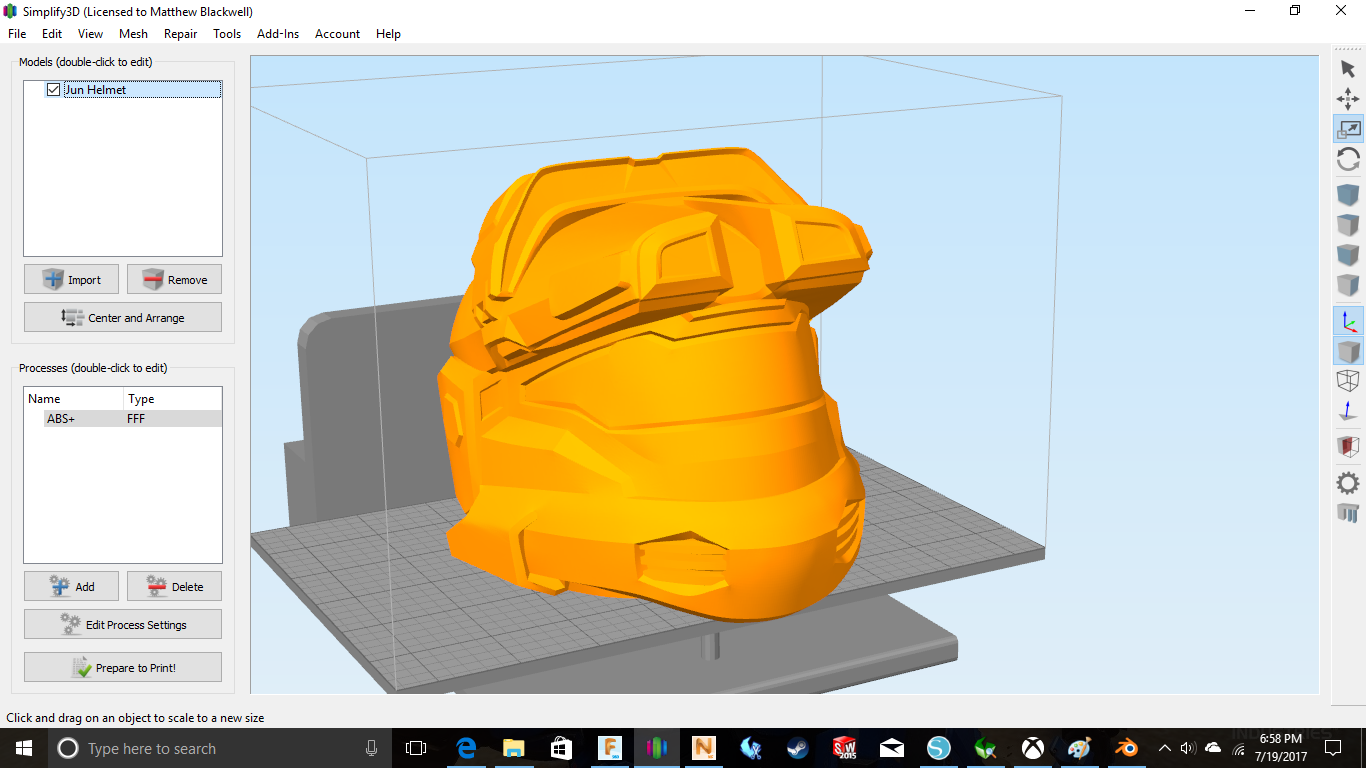The image size is (1366, 768).
Task: Open the Edit menu
Action: pyautogui.click(x=52, y=34)
